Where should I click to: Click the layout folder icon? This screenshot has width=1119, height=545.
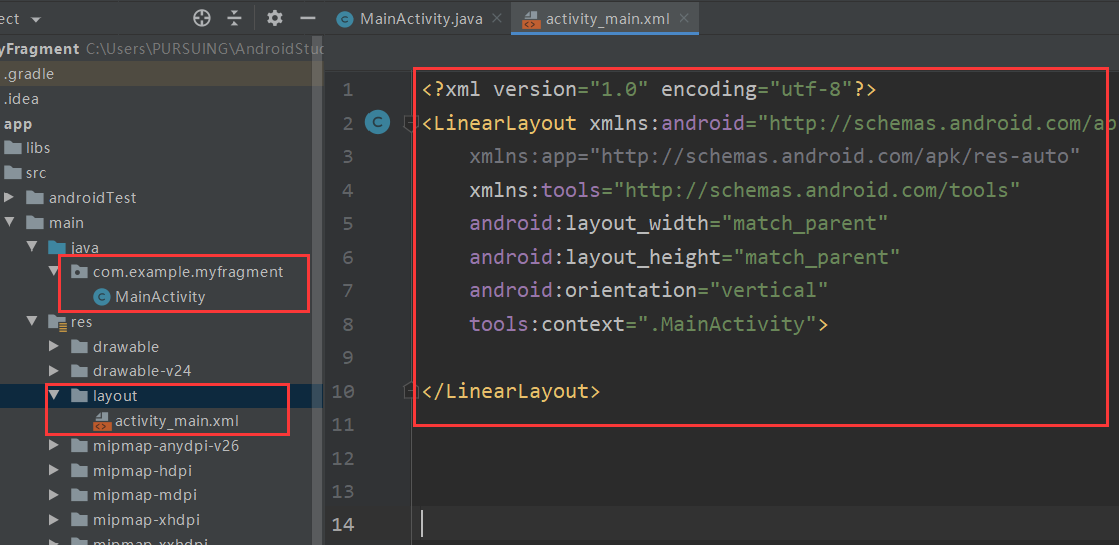[79, 396]
